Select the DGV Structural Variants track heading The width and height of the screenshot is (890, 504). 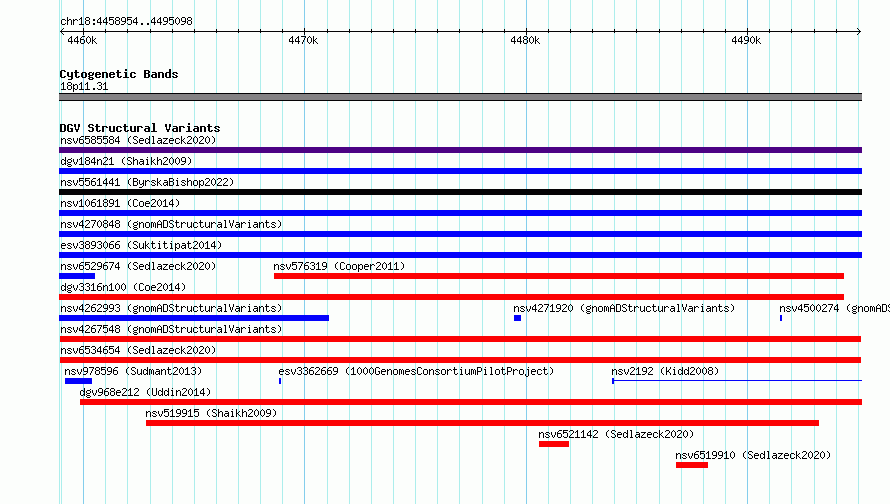pyautogui.click(x=140, y=128)
